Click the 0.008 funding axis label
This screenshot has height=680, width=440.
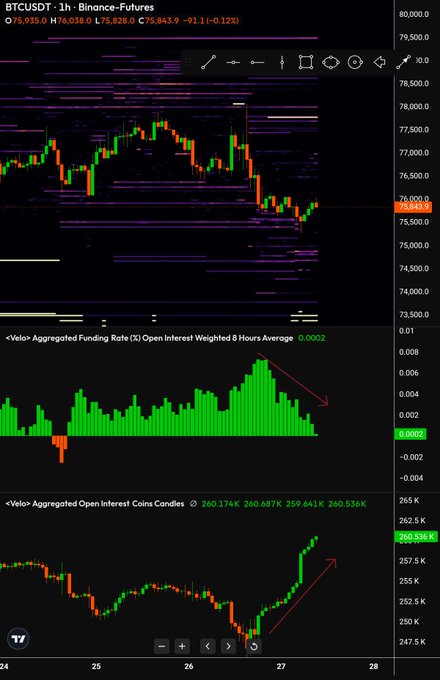pyautogui.click(x=409, y=352)
